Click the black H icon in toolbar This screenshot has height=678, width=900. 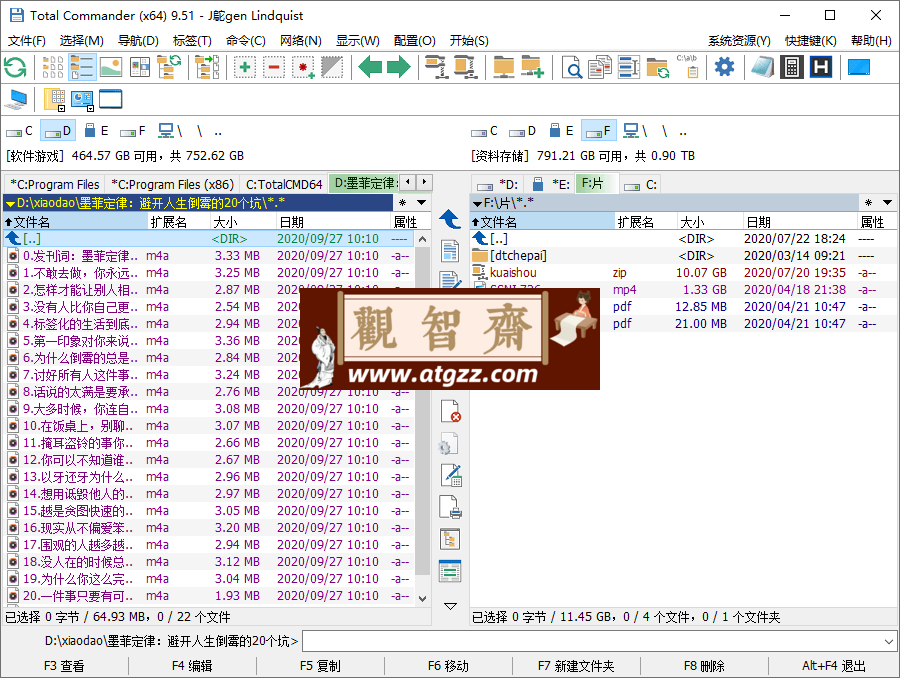(821, 67)
